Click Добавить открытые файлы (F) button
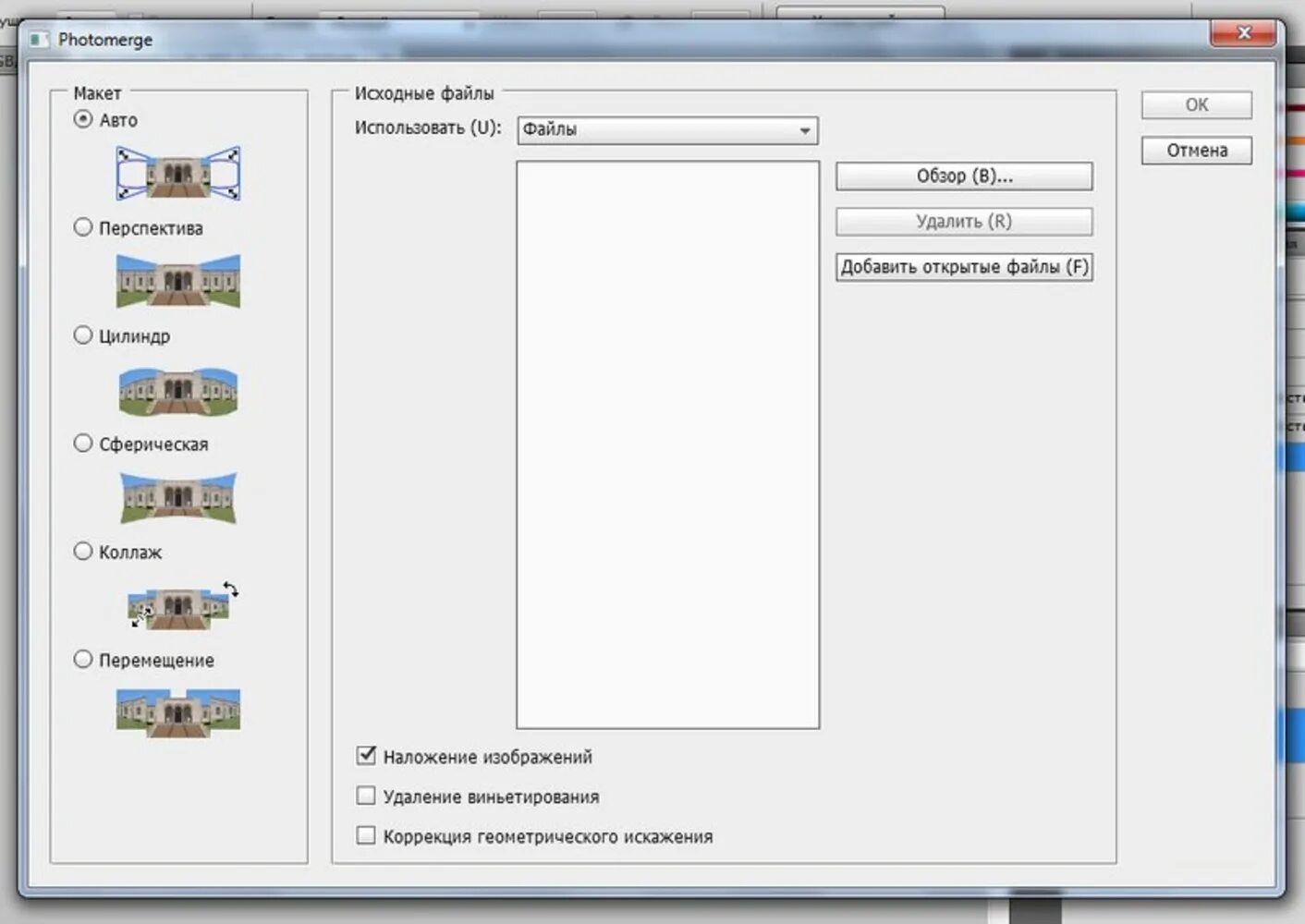1305x924 pixels. [964, 267]
